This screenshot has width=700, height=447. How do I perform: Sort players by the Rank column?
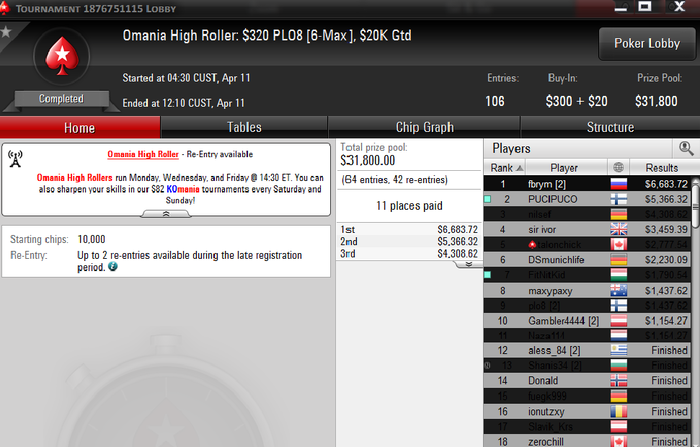[505, 168]
